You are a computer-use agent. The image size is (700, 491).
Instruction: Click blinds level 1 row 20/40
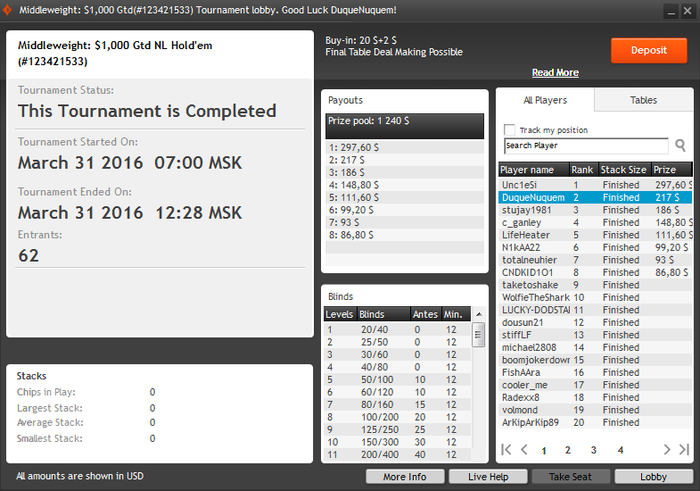397,329
